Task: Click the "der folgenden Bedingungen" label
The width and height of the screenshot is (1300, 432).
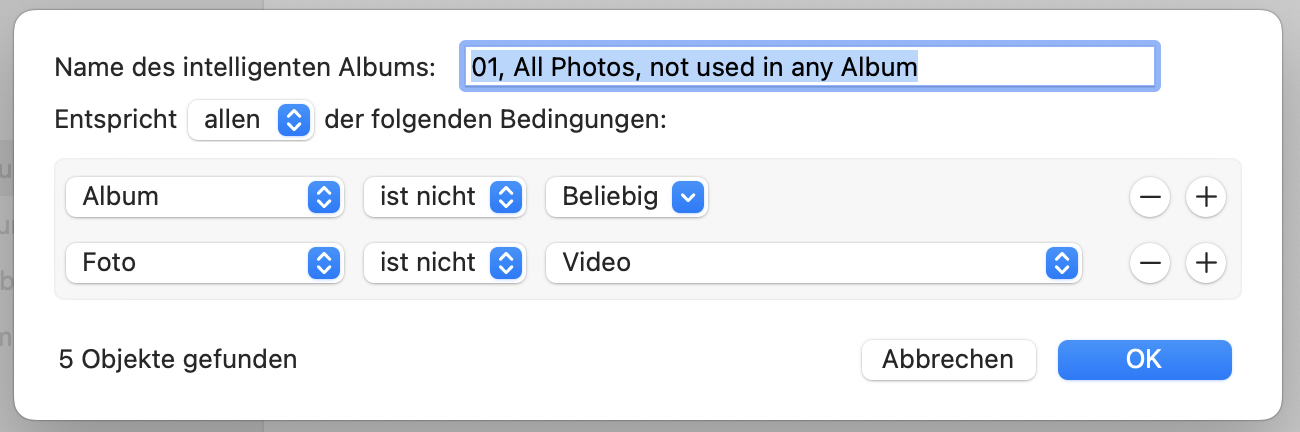Action: (x=495, y=120)
